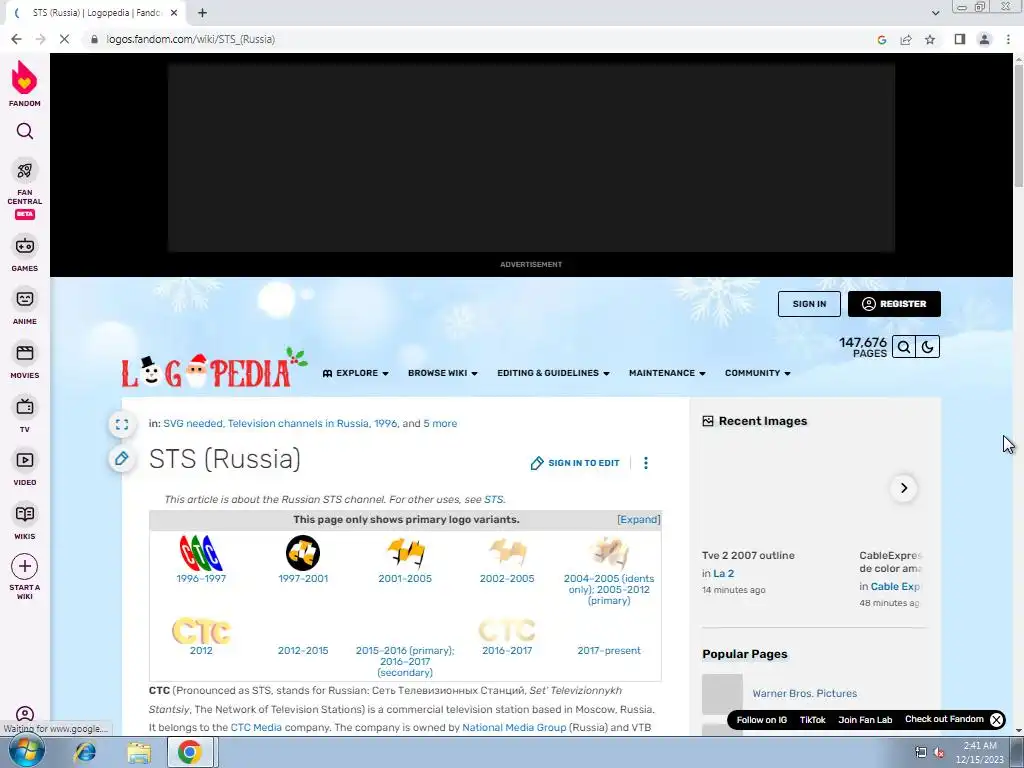The height and width of the screenshot is (768, 1024).
Task: Toggle dark theme moon icon
Action: click(927, 347)
